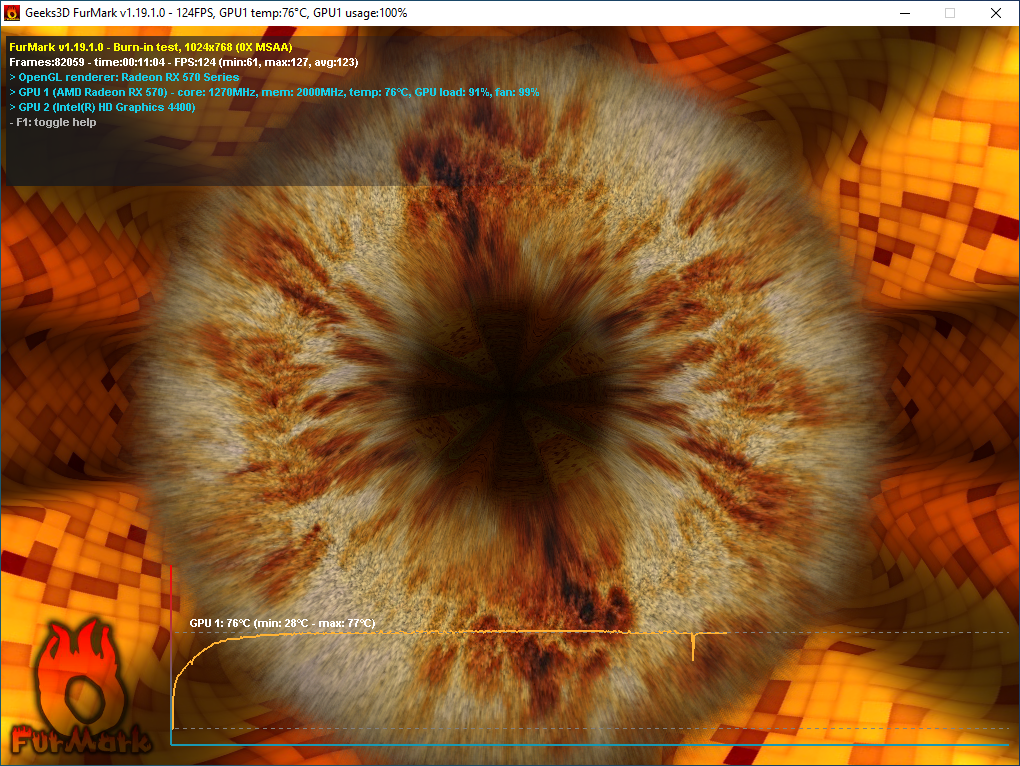Image resolution: width=1020 pixels, height=766 pixels.
Task: Close the FurMark window
Action: click(996, 13)
